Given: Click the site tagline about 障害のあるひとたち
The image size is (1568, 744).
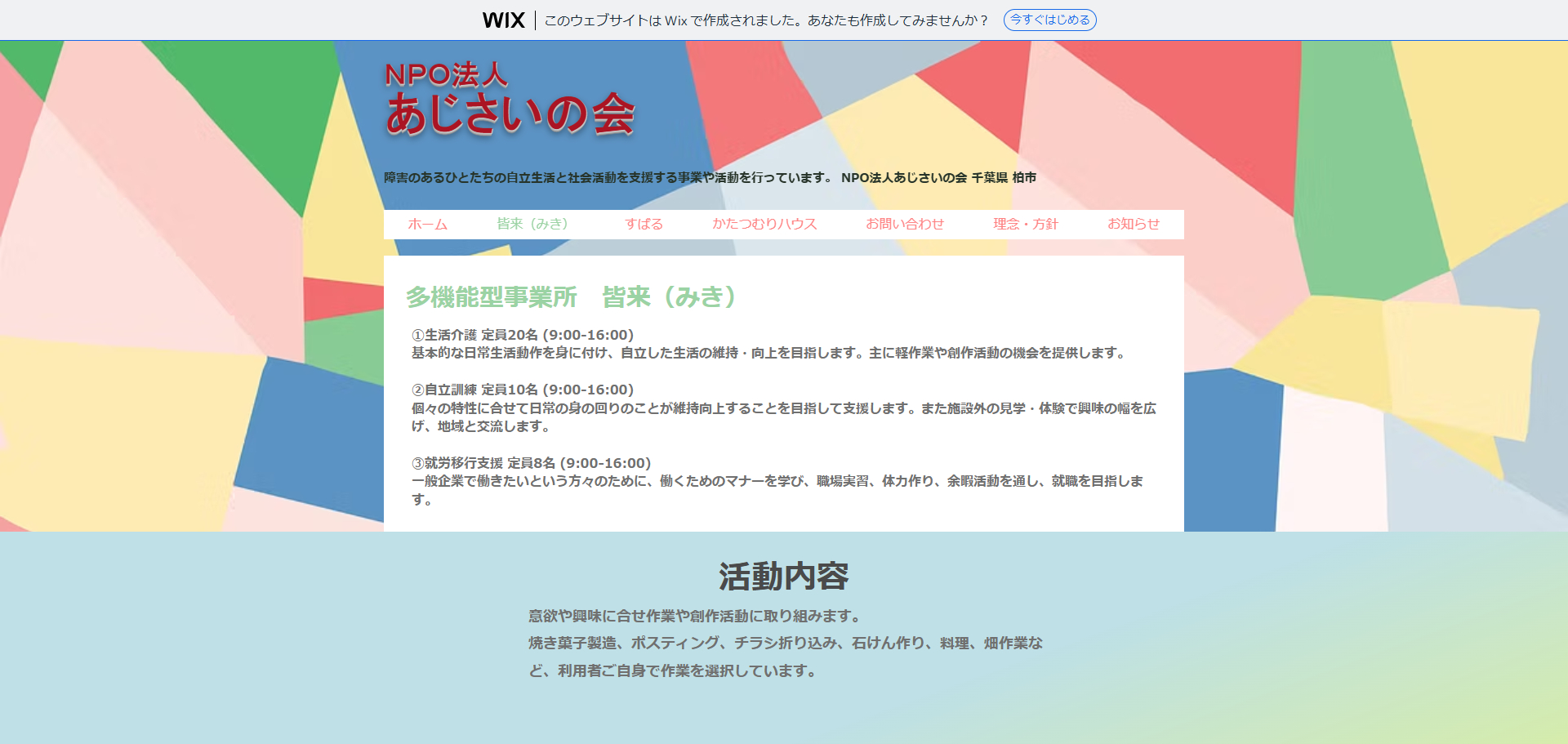Looking at the screenshot, I should pyautogui.click(x=608, y=176).
